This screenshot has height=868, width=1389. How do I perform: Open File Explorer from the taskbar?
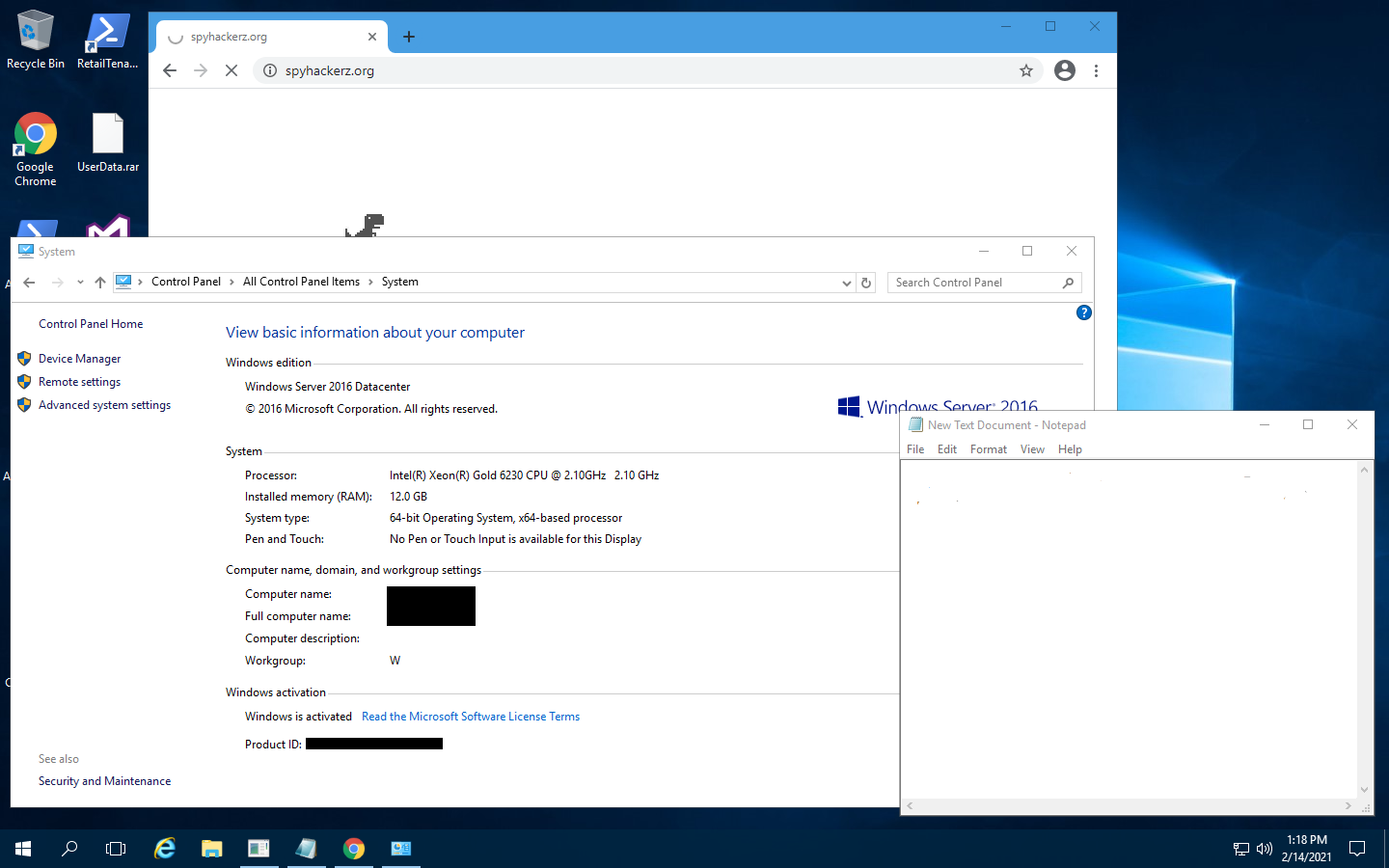pos(212,849)
